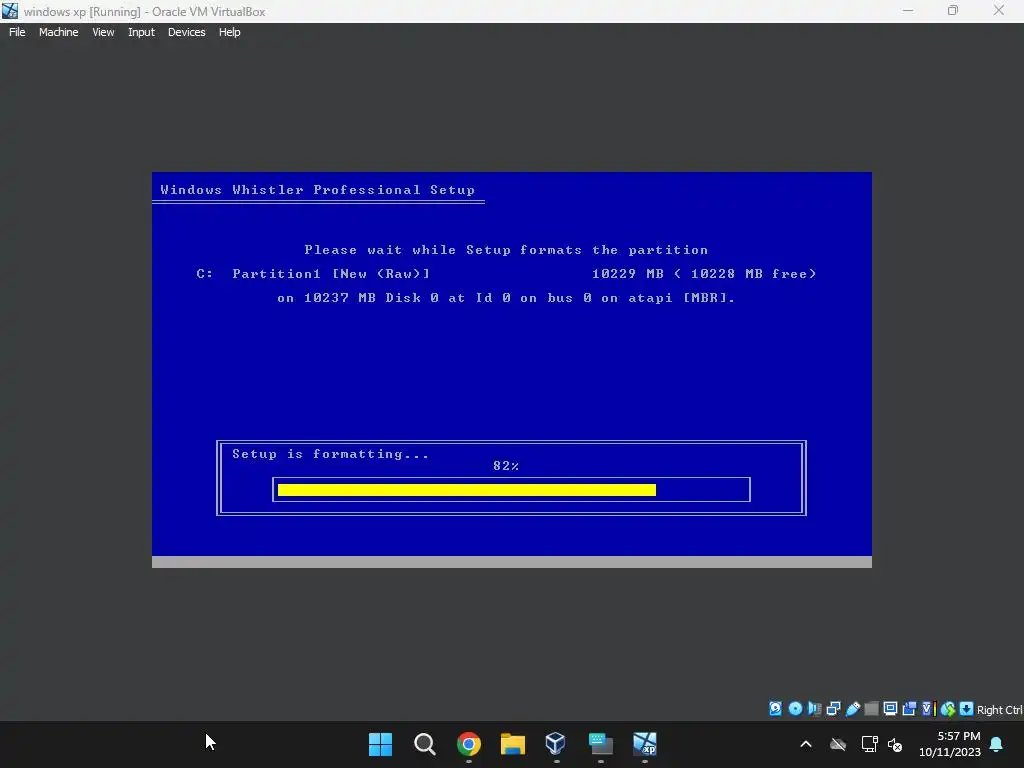
Task: Click the single-monitor display indicator icon
Action: pos(890,709)
